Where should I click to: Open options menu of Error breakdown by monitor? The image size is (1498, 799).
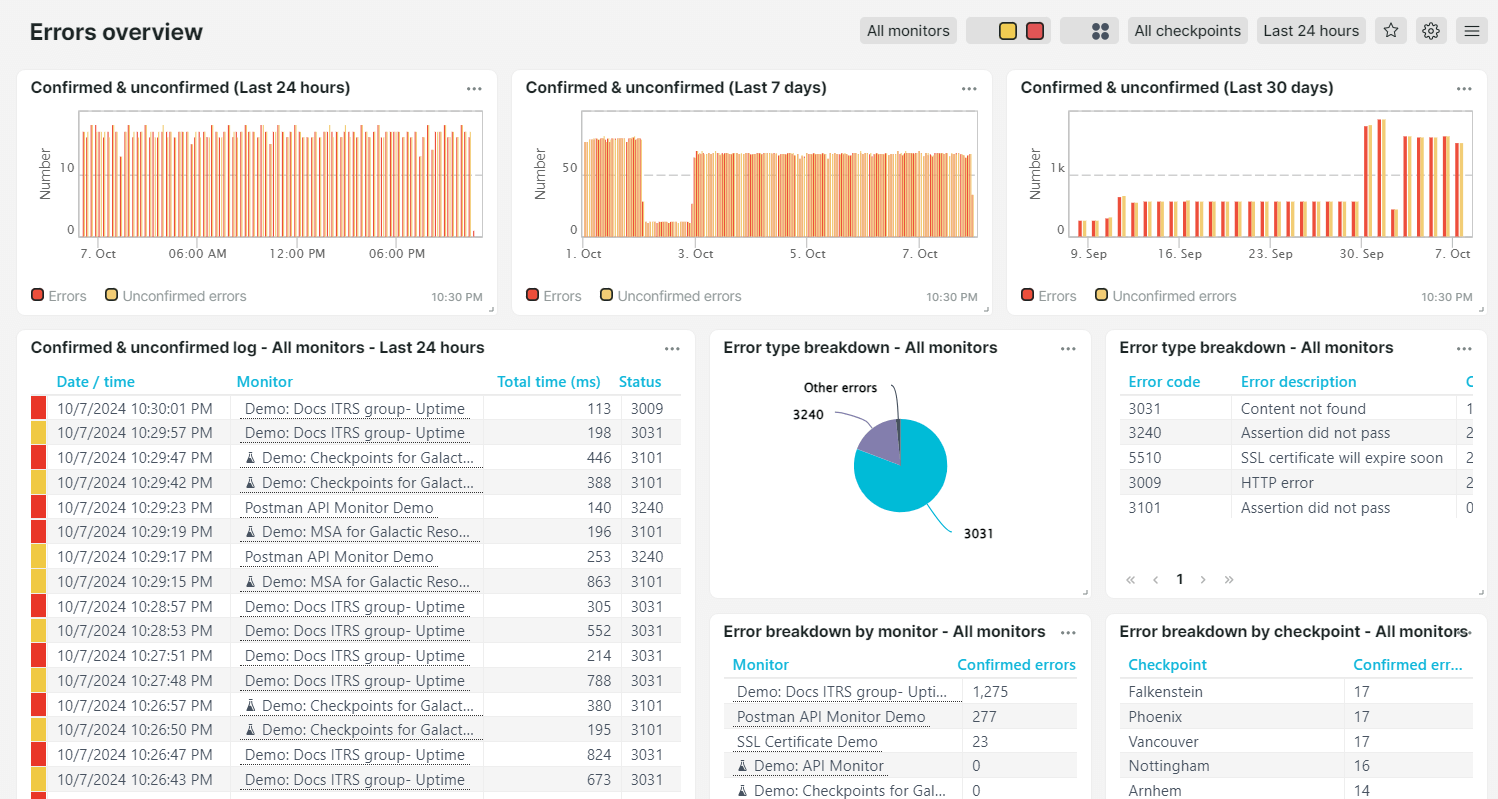tap(1068, 633)
